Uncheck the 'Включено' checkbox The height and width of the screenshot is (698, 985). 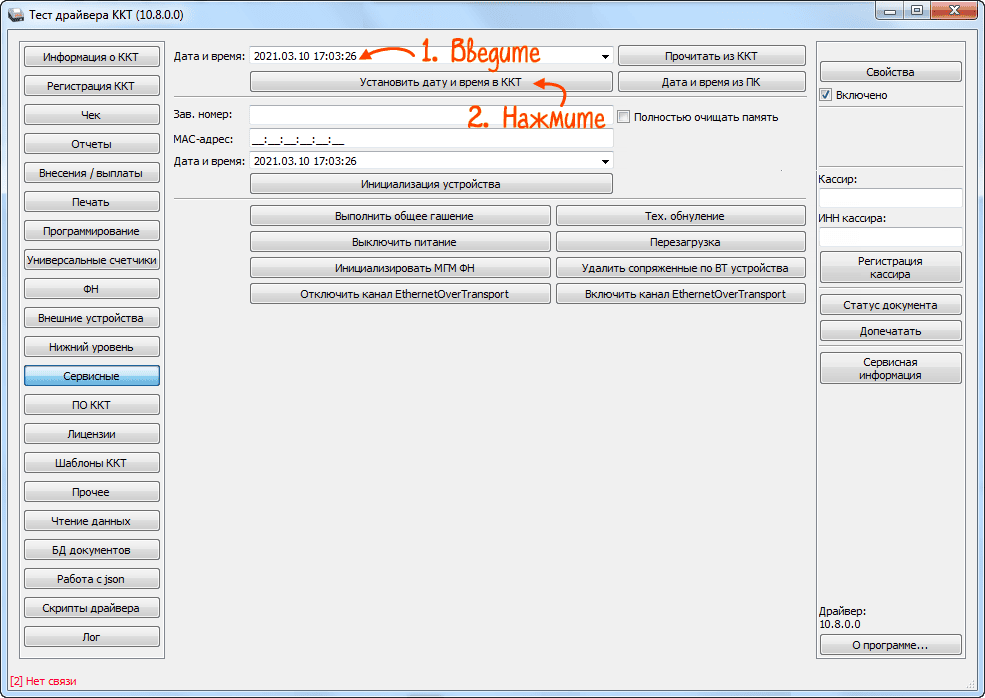point(826,95)
